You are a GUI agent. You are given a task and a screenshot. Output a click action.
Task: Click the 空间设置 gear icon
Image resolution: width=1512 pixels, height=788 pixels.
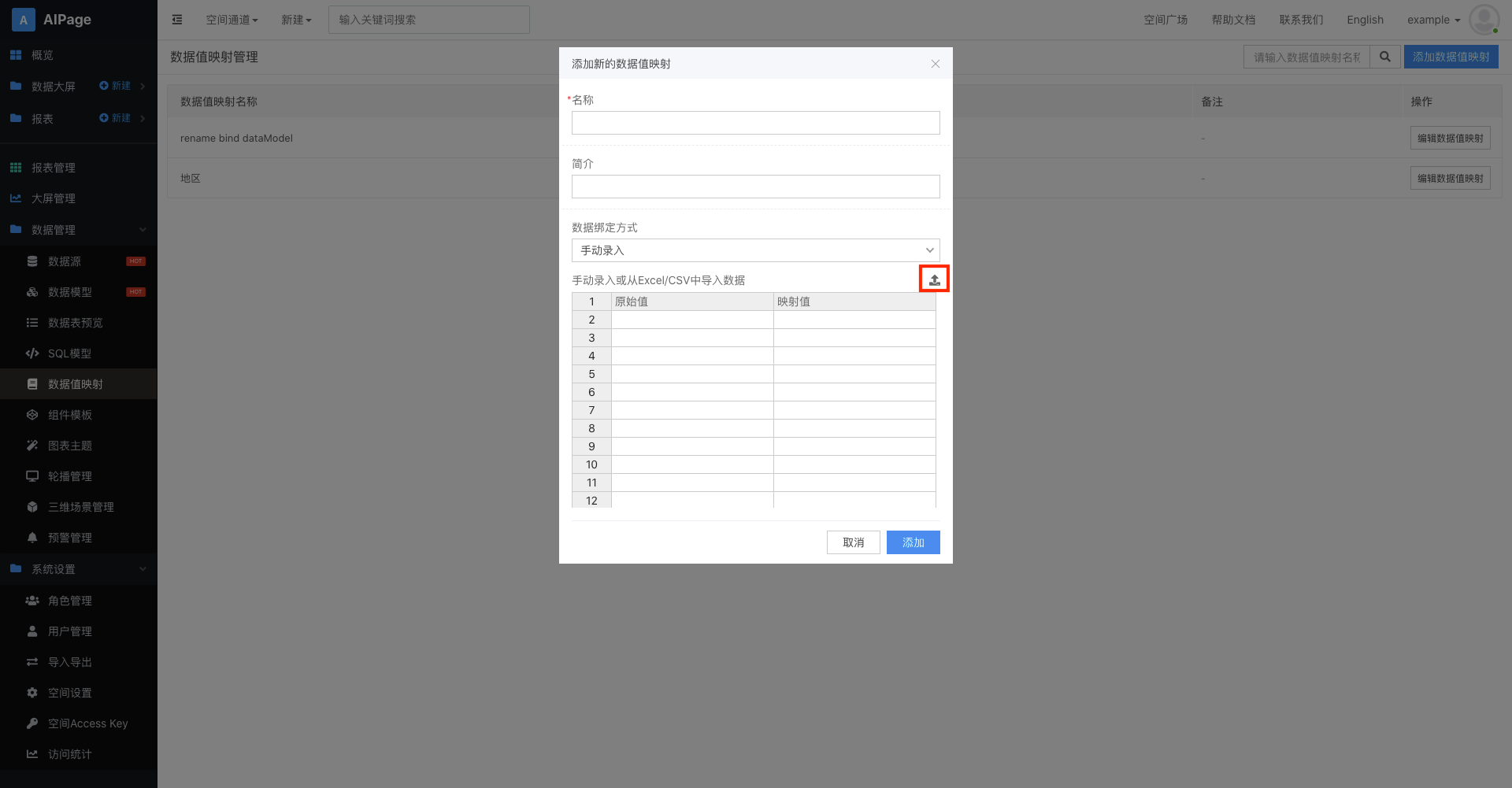click(x=32, y=693)
